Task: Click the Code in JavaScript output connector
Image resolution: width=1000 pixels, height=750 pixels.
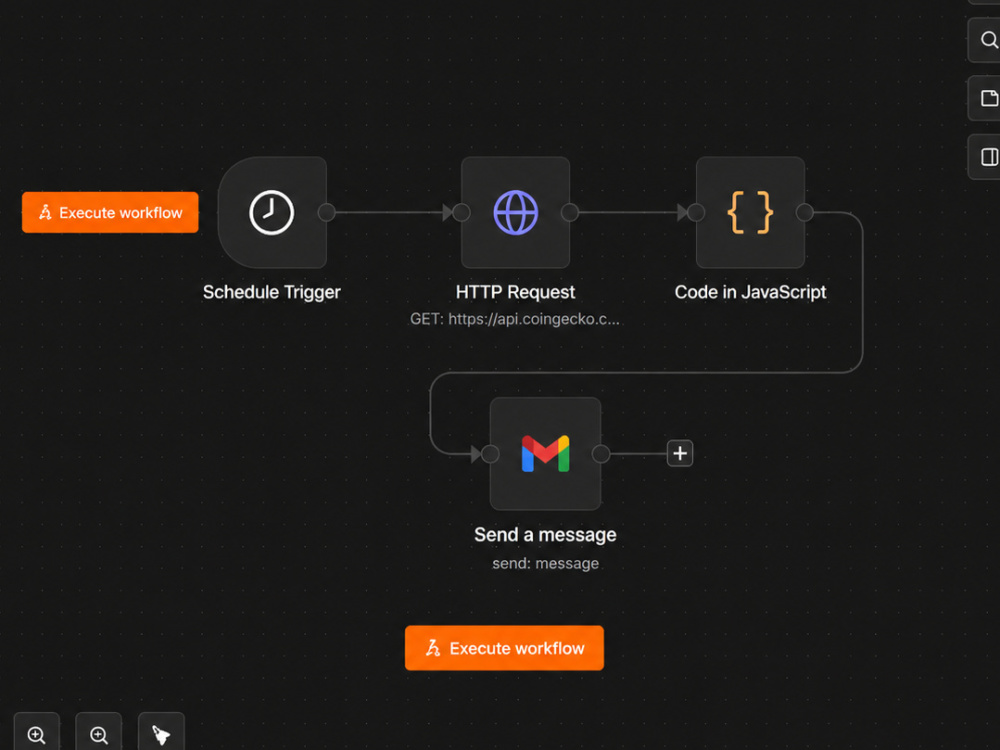Action: [805, 212]
